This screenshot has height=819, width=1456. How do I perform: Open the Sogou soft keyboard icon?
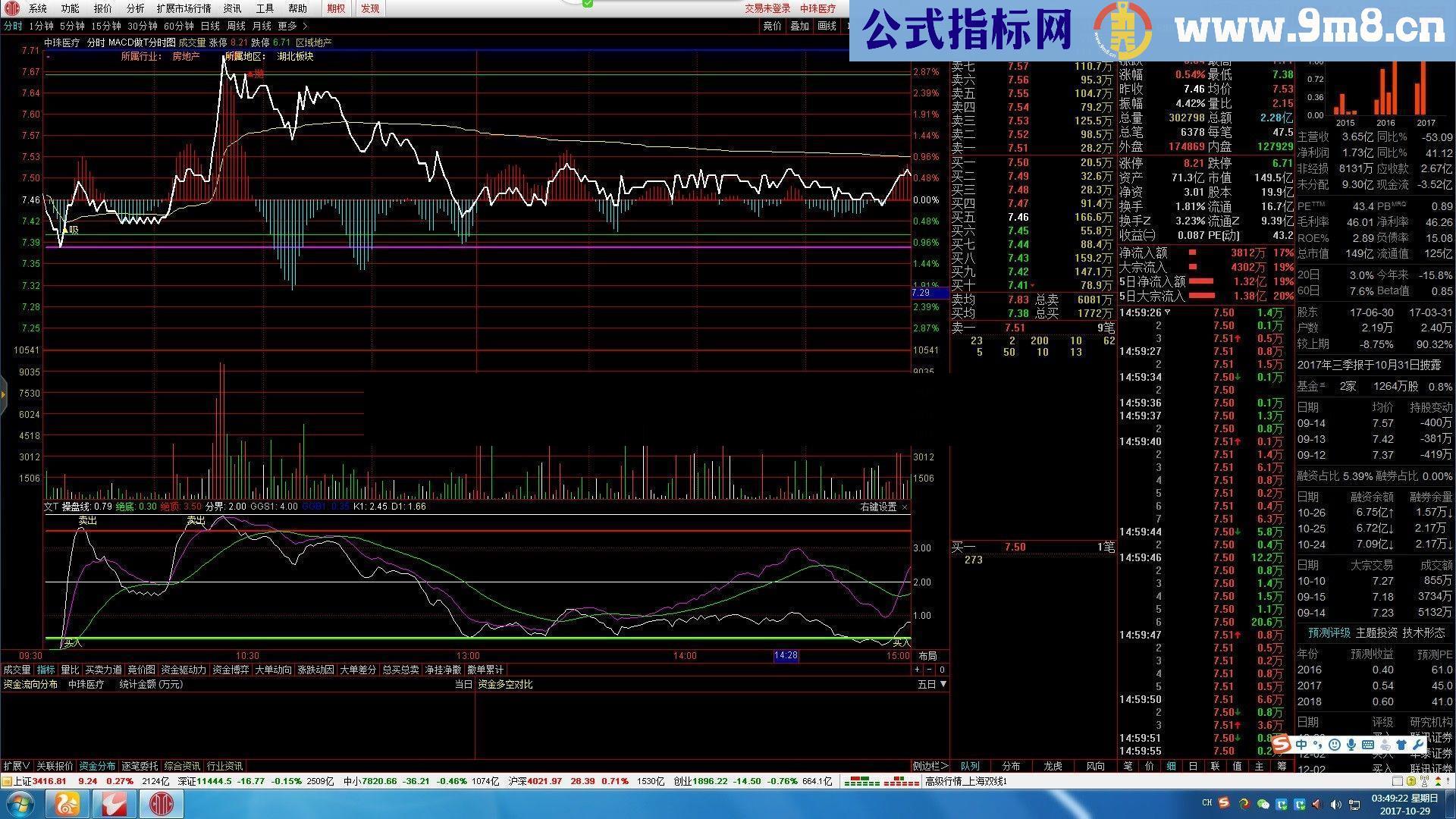point(1368,745)
